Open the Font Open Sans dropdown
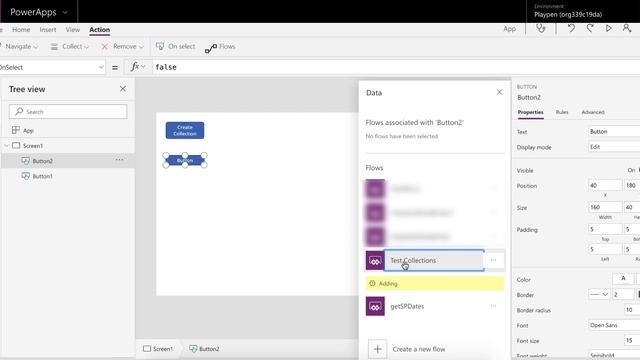 [x=614, y=325]
